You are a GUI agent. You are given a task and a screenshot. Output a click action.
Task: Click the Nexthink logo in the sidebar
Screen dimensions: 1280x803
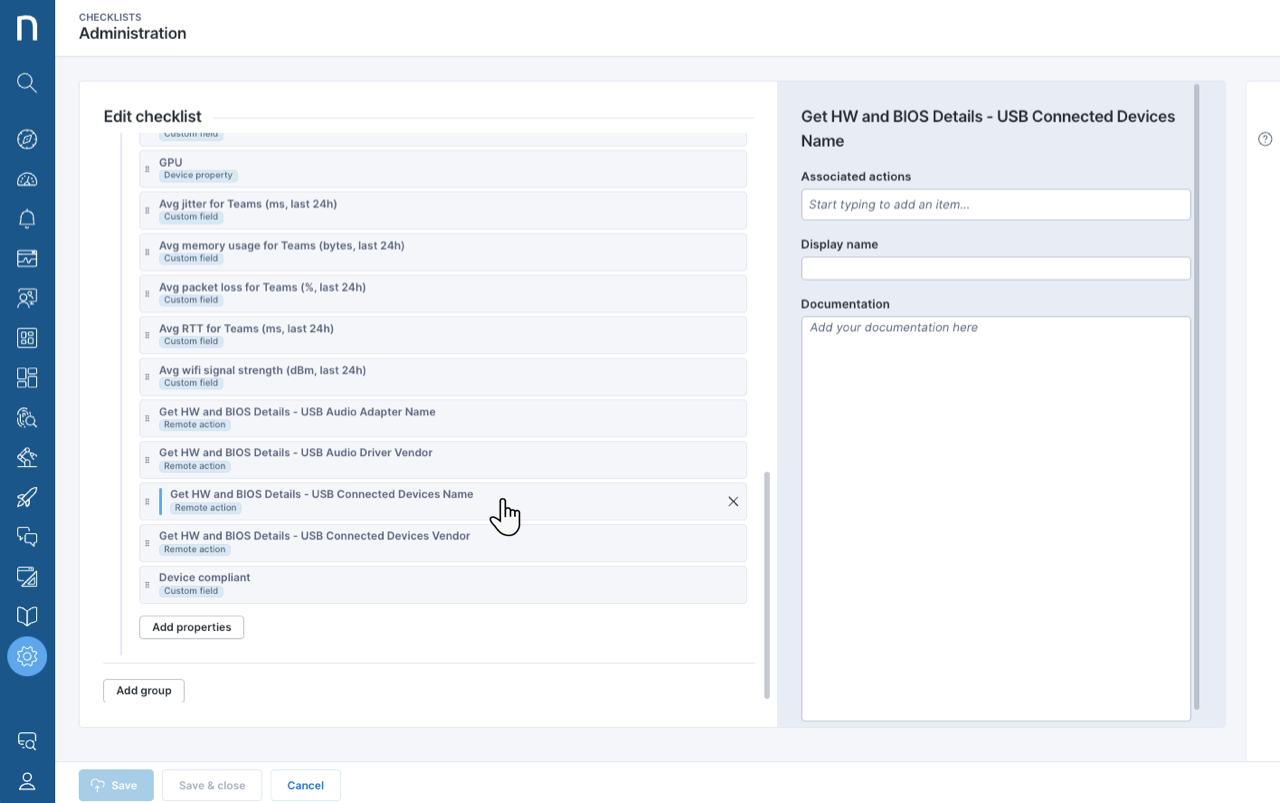point(27,27)
